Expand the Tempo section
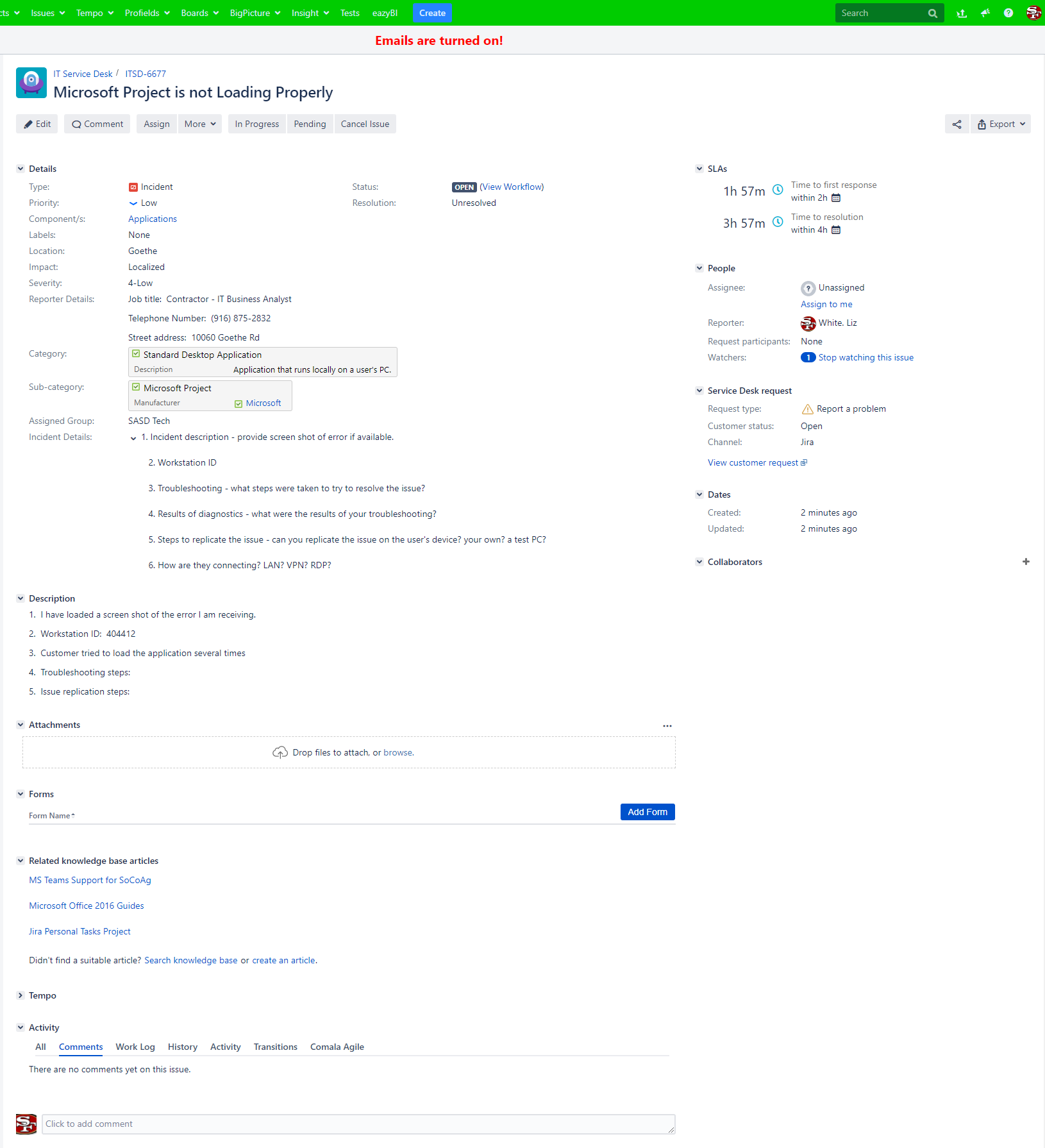The width and height of the screenshot is (1045, 1148). coord(21,995)
